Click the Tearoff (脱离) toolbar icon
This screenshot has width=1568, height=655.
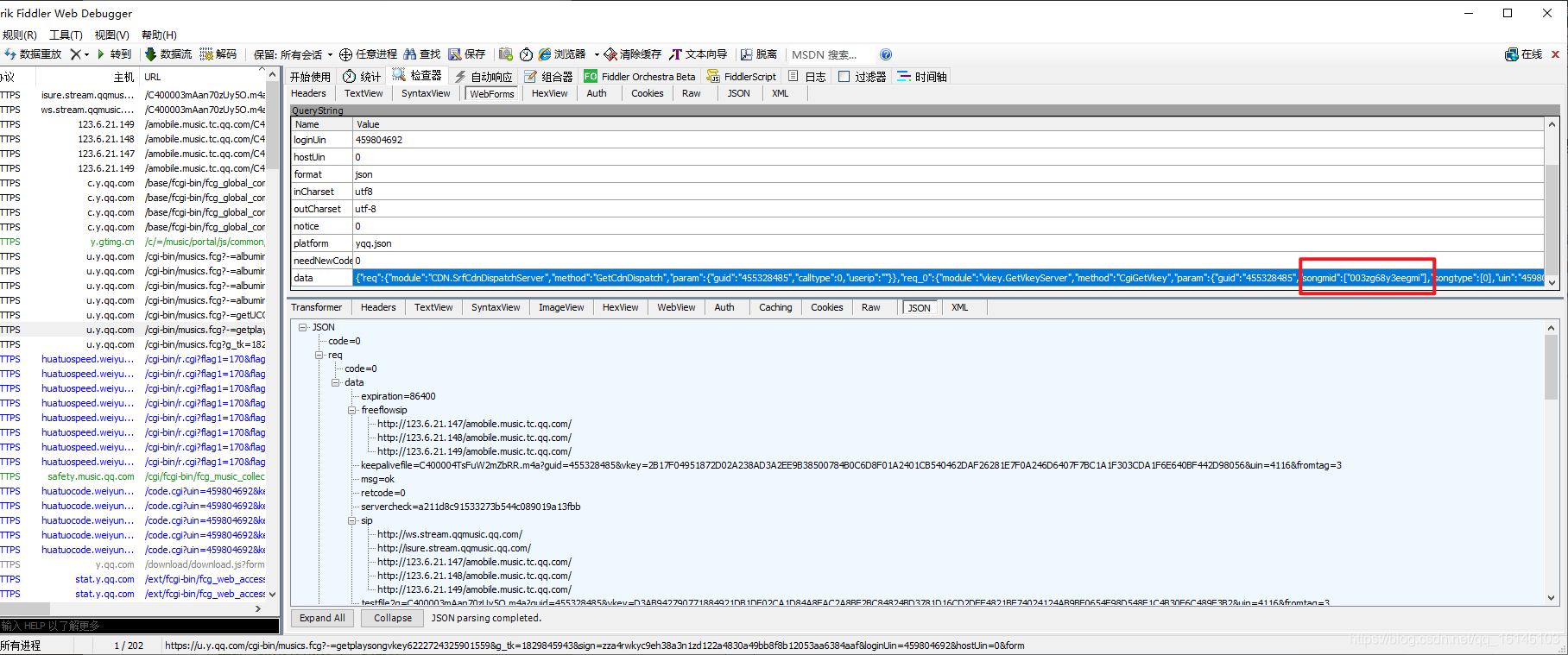746,54
